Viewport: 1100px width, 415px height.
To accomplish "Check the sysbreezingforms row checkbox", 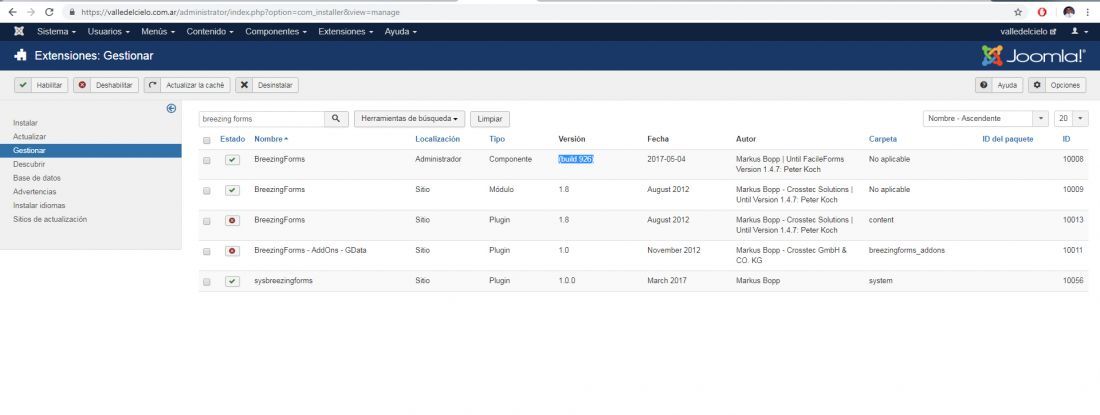I will point(206,281).
